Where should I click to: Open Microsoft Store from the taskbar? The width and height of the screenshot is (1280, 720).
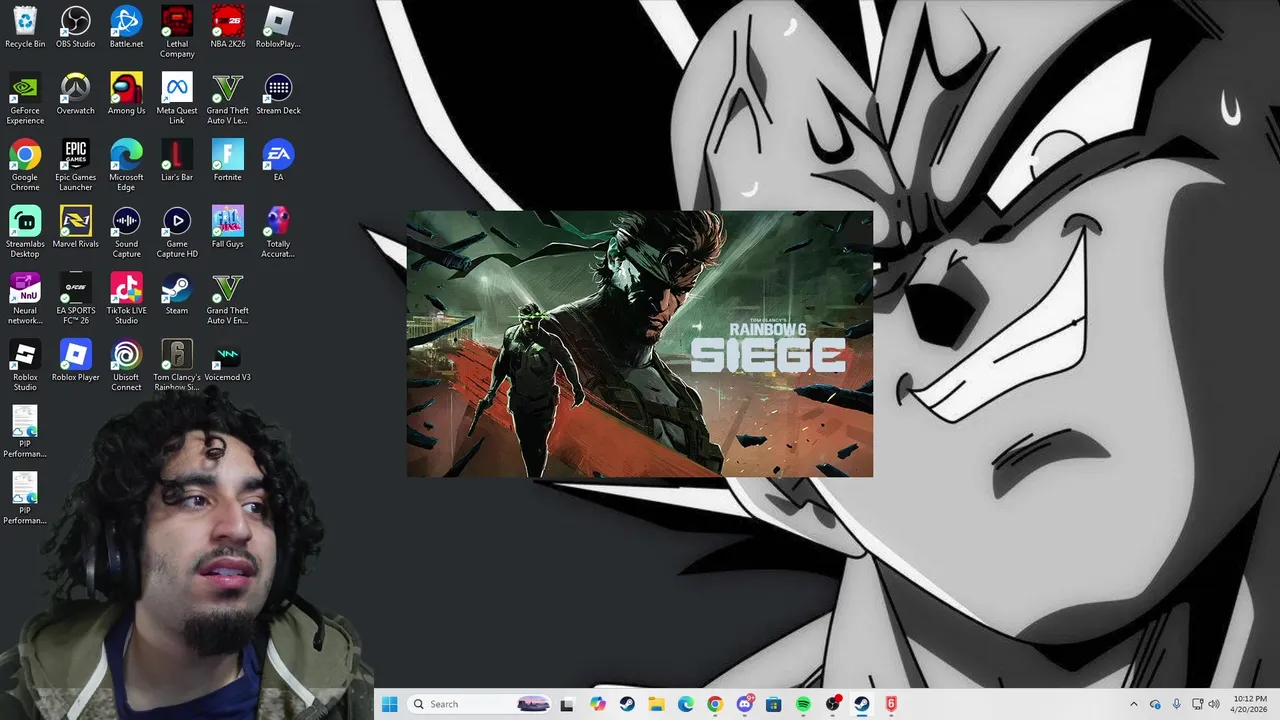click(774, 704)
